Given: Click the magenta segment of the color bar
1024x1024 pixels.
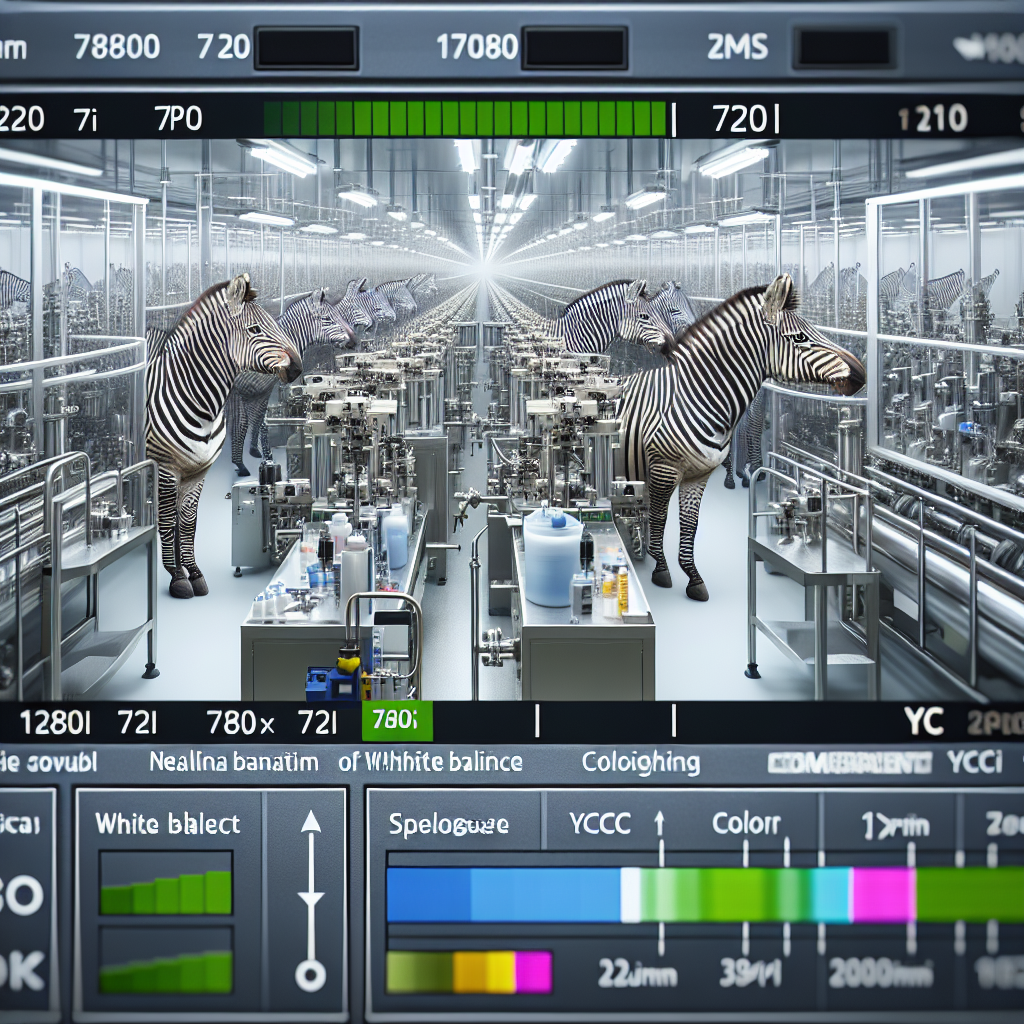Looking at the screenshot, I should [x=882, y=894].
